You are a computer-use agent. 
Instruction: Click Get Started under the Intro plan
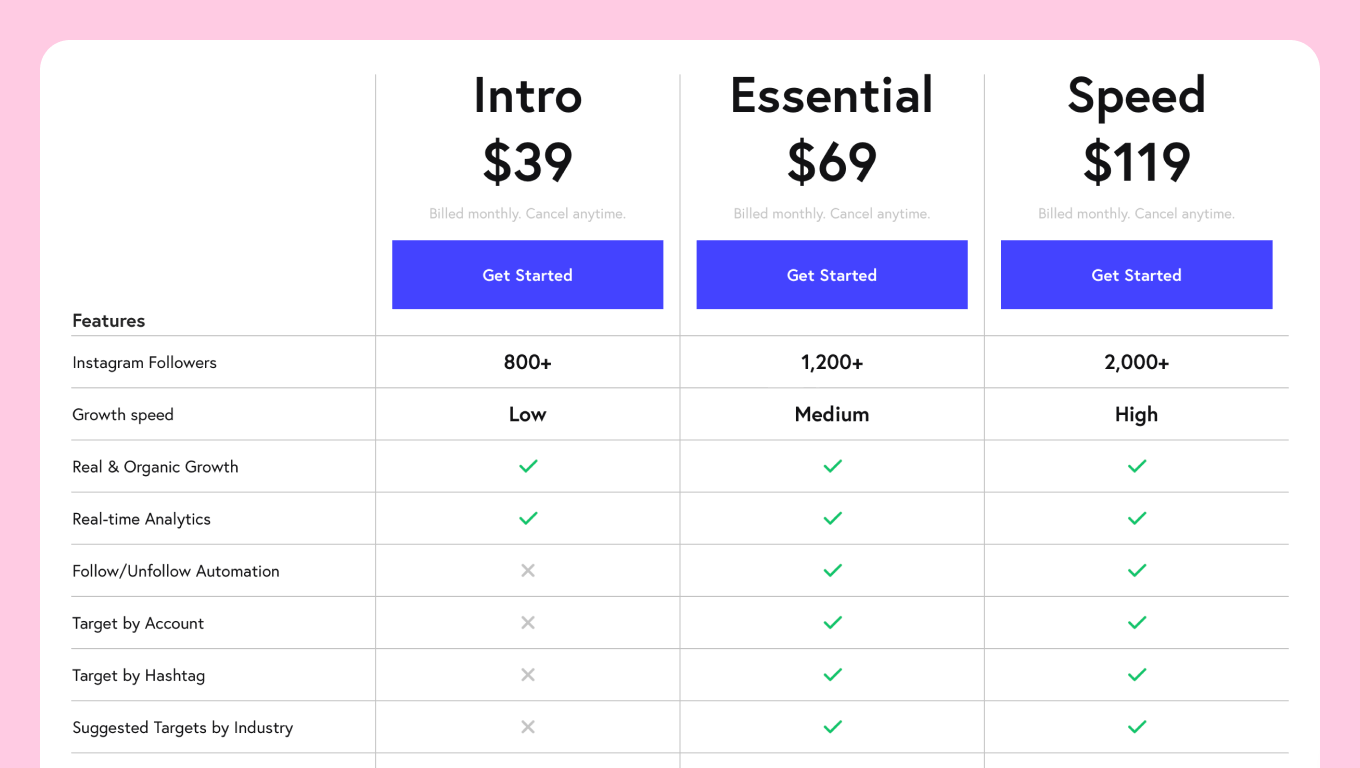tap(527, 274)
